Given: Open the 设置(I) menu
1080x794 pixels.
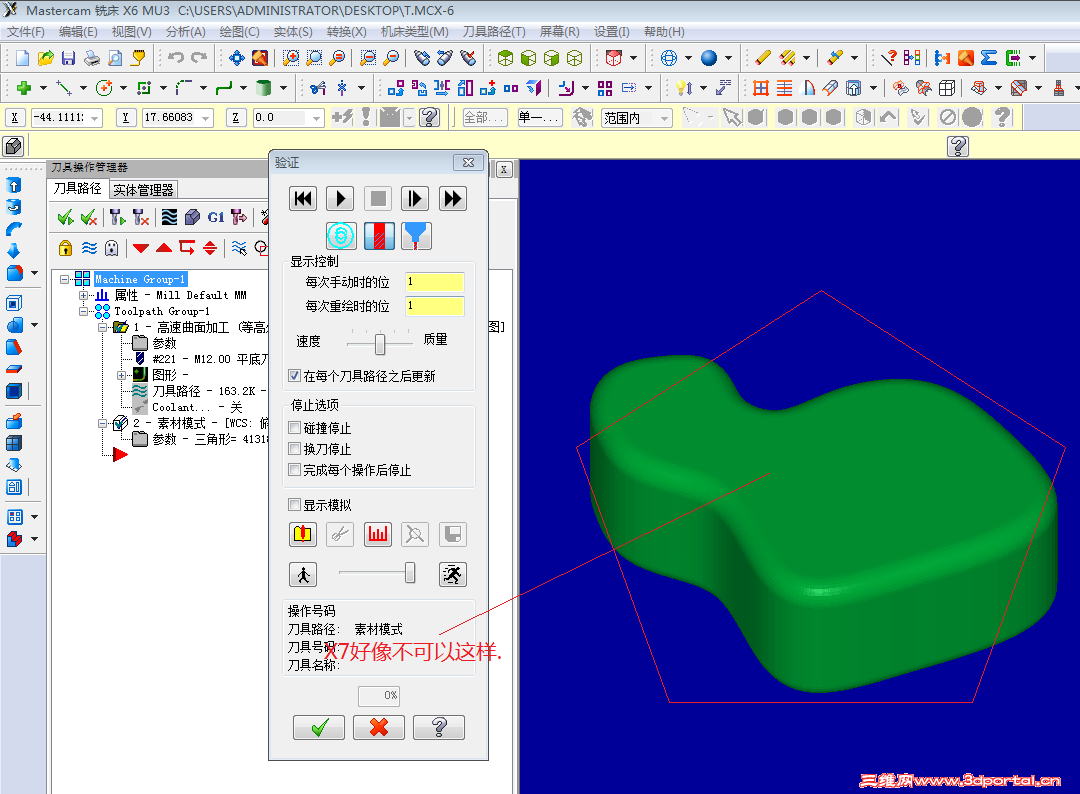Looking at the screenshot, I should click(x=612, y=32).
